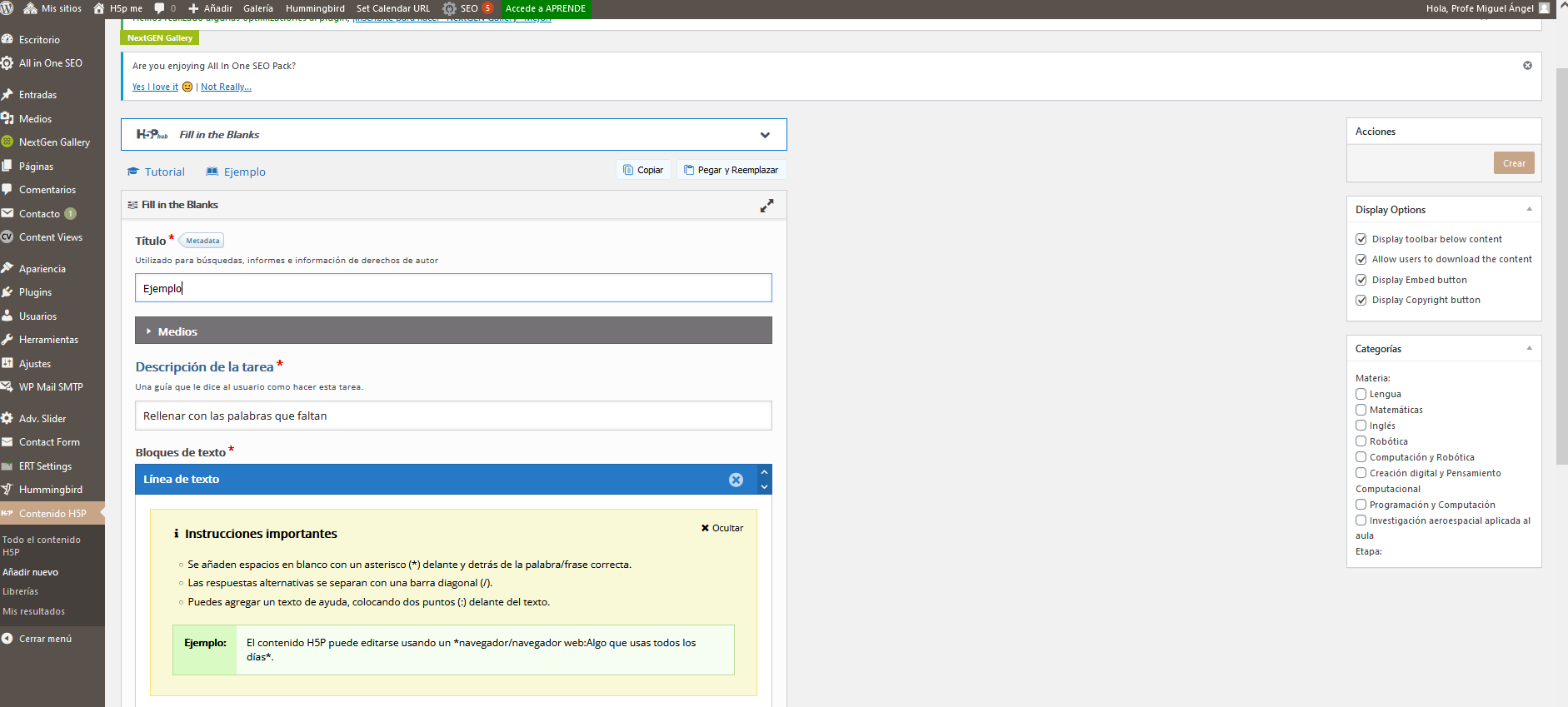This screenshot has width=1568, height=707.
Task: Open the Añadir new content menu
Action: (x=210, y=8)
